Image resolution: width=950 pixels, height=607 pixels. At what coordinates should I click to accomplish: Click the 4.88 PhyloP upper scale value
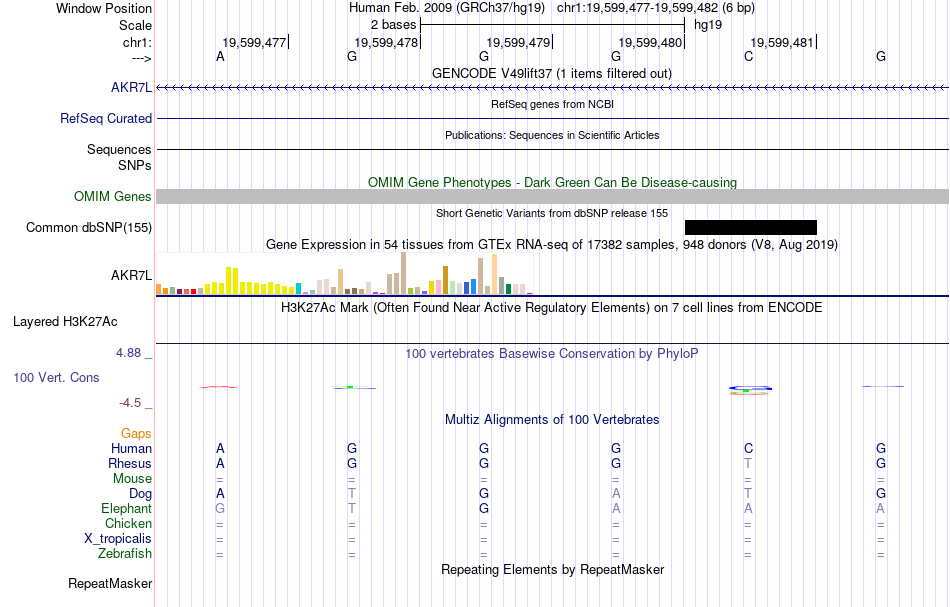click(128, 353)
